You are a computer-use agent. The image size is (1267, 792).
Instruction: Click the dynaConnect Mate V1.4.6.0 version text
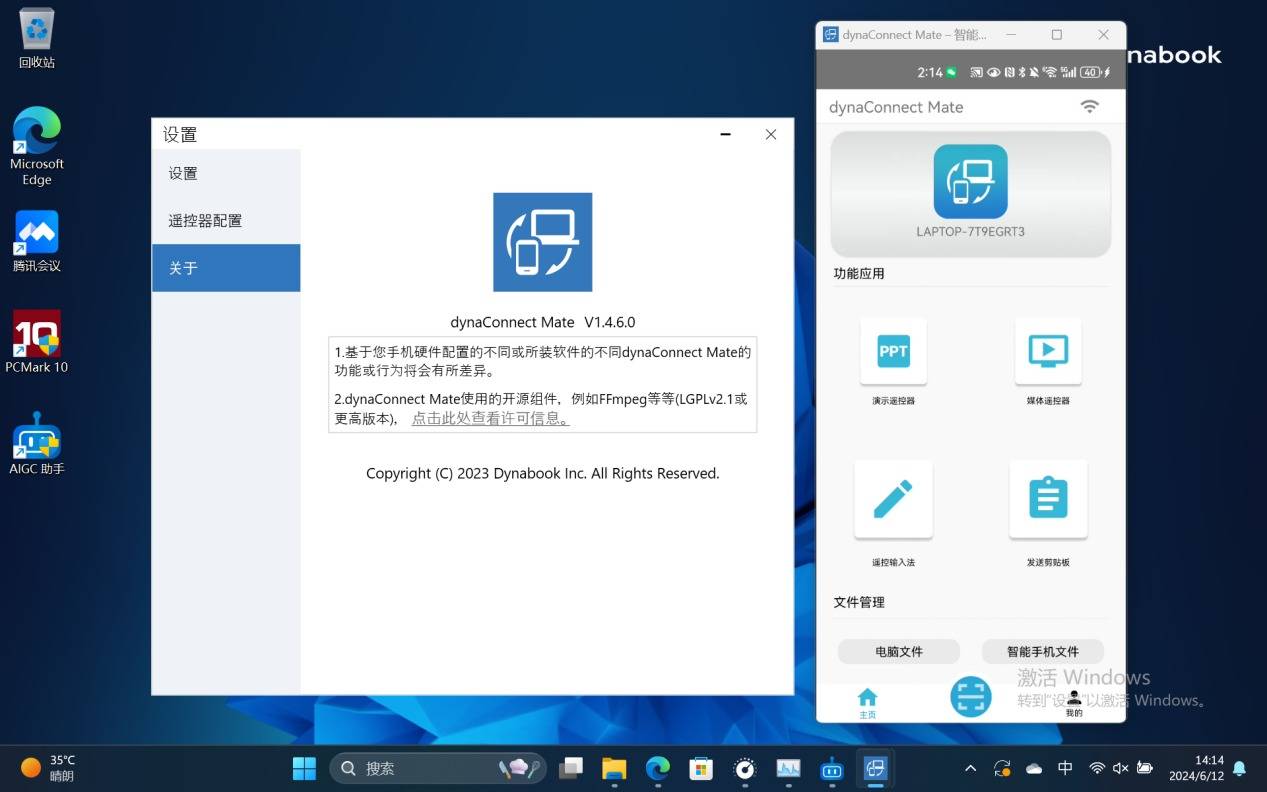pos(543,322)
